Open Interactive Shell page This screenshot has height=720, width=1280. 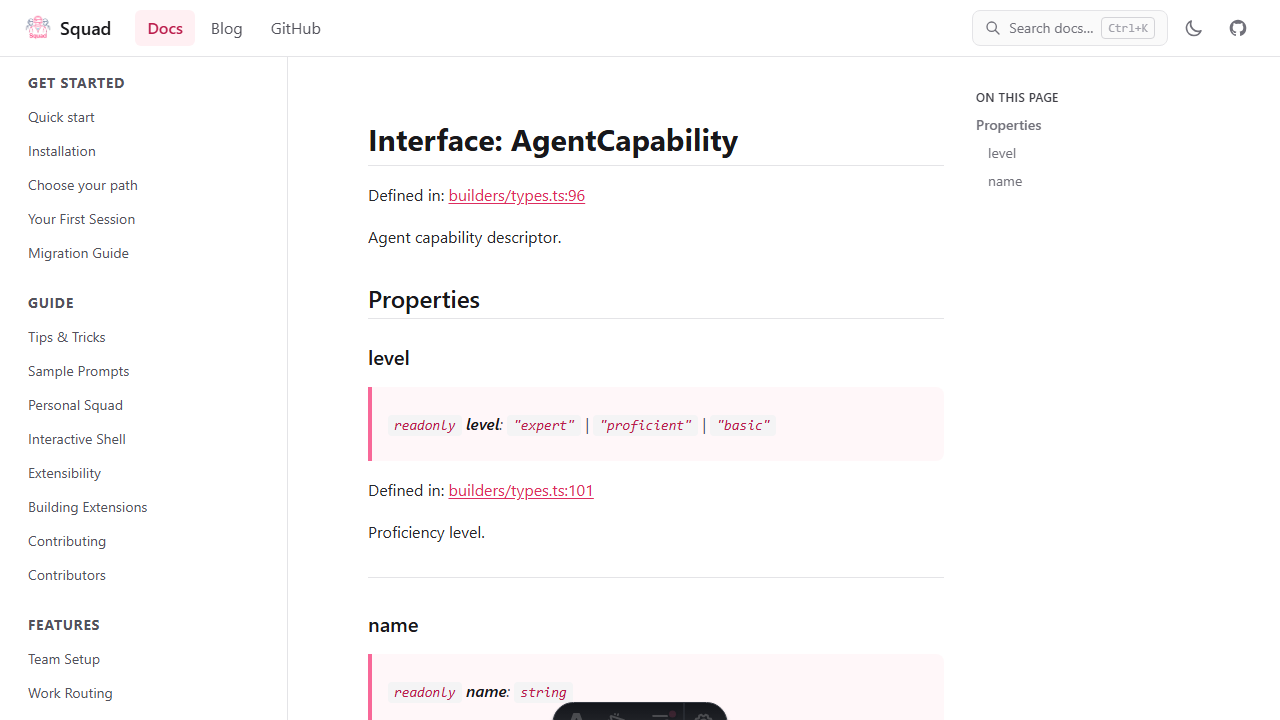pos(77,439)
